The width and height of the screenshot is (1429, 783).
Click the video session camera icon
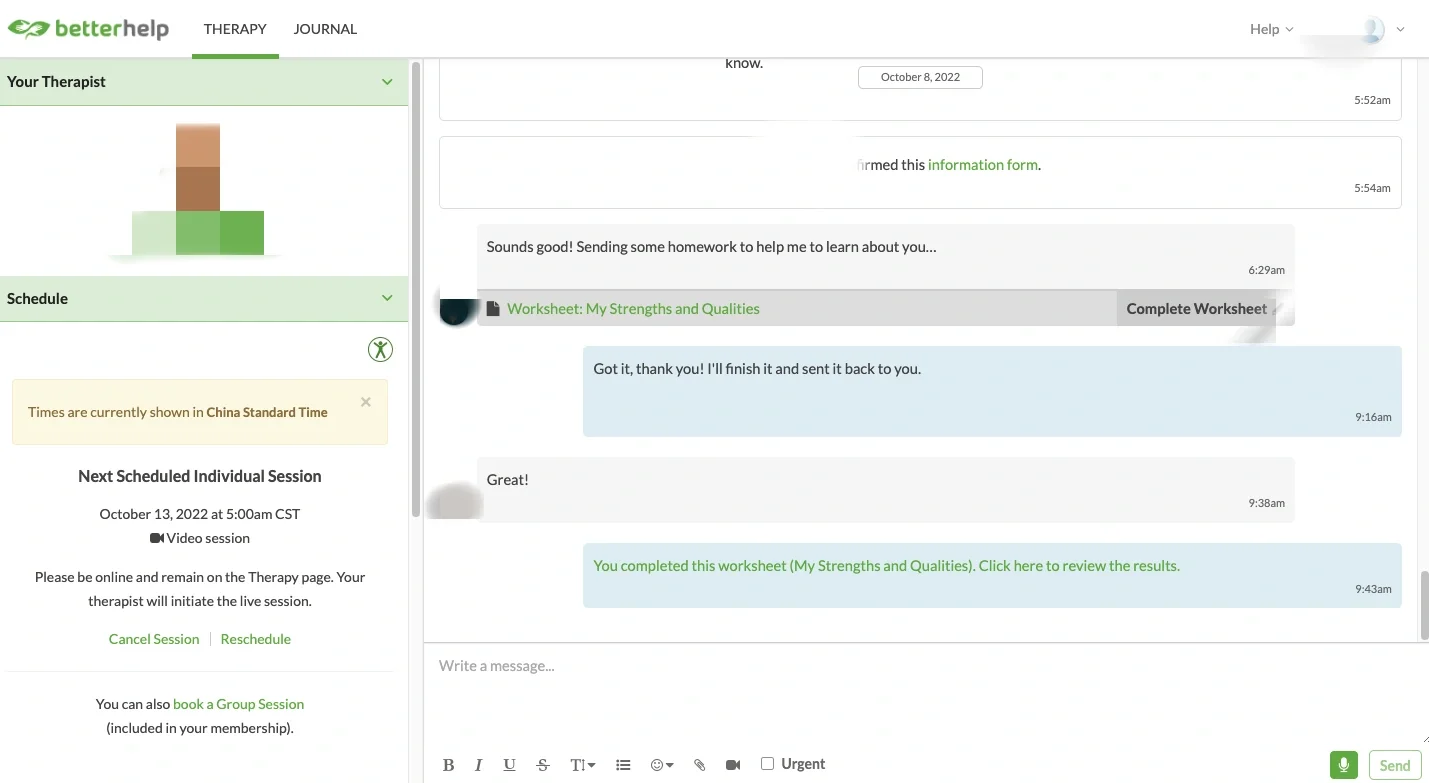tap(157, 538)
